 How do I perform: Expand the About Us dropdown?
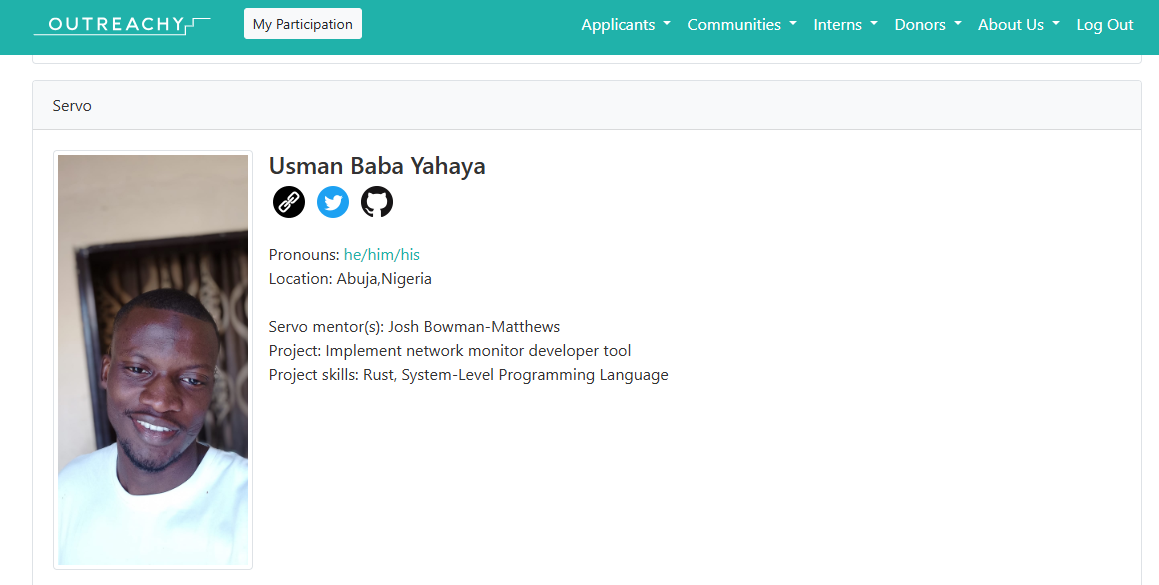coord(1019,24)
